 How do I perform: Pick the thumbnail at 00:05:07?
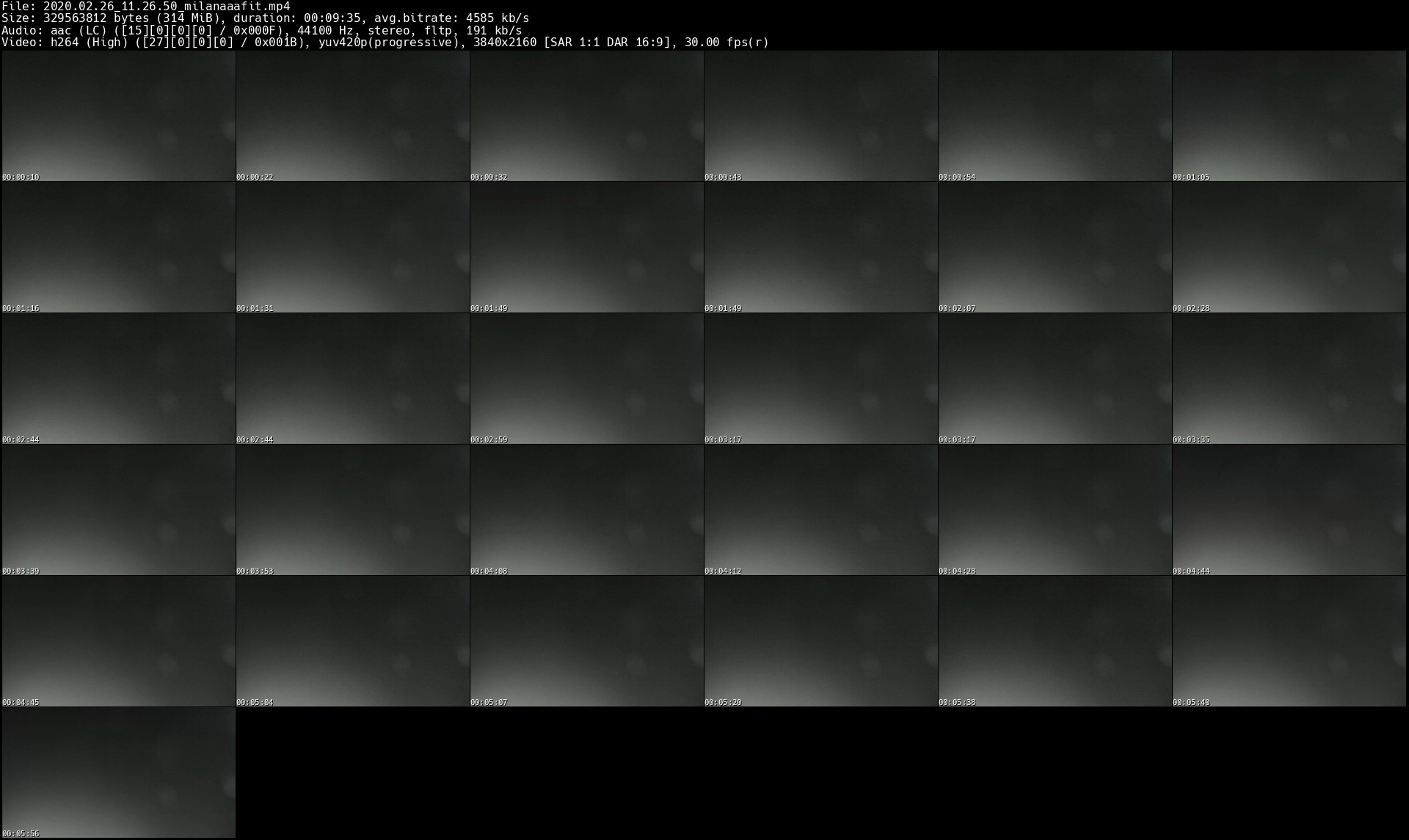(586, 641)
